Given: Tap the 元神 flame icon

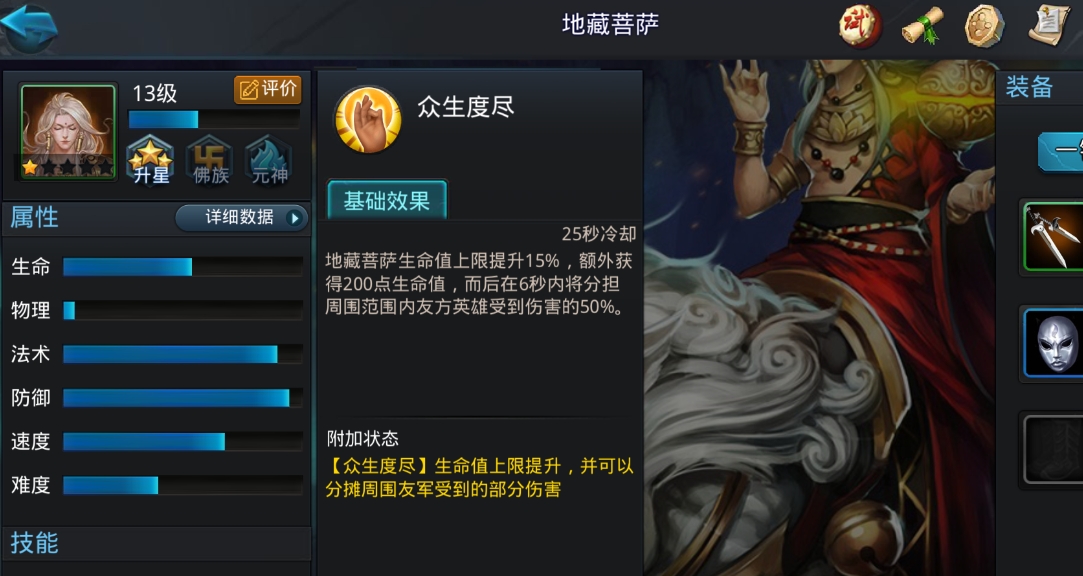Looking at the screenshot, I should [x=269, y=160].
